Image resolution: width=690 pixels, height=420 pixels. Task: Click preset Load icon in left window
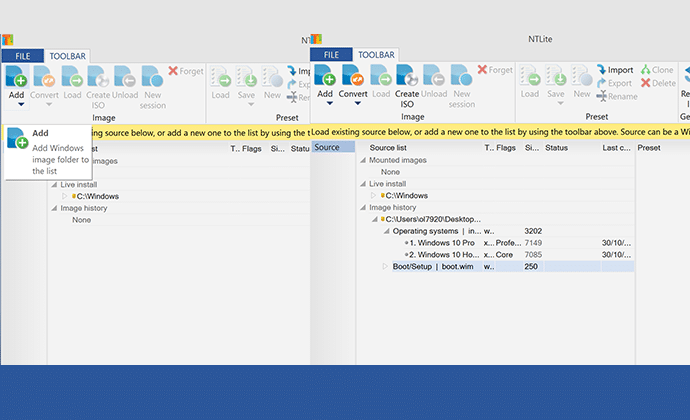coord(220,77)
